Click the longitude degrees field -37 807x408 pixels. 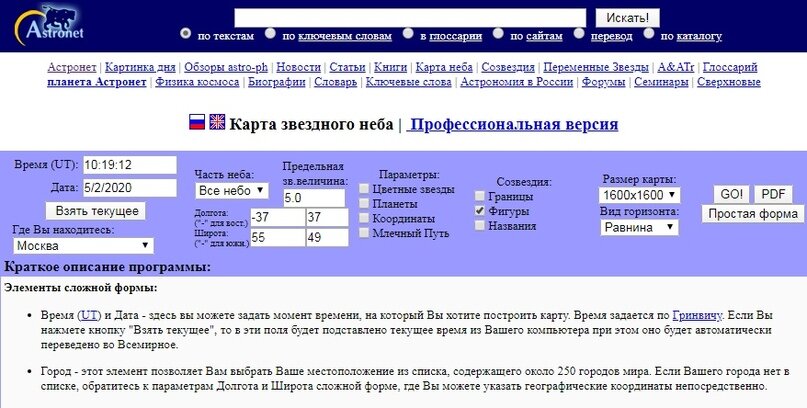[277, 217]
